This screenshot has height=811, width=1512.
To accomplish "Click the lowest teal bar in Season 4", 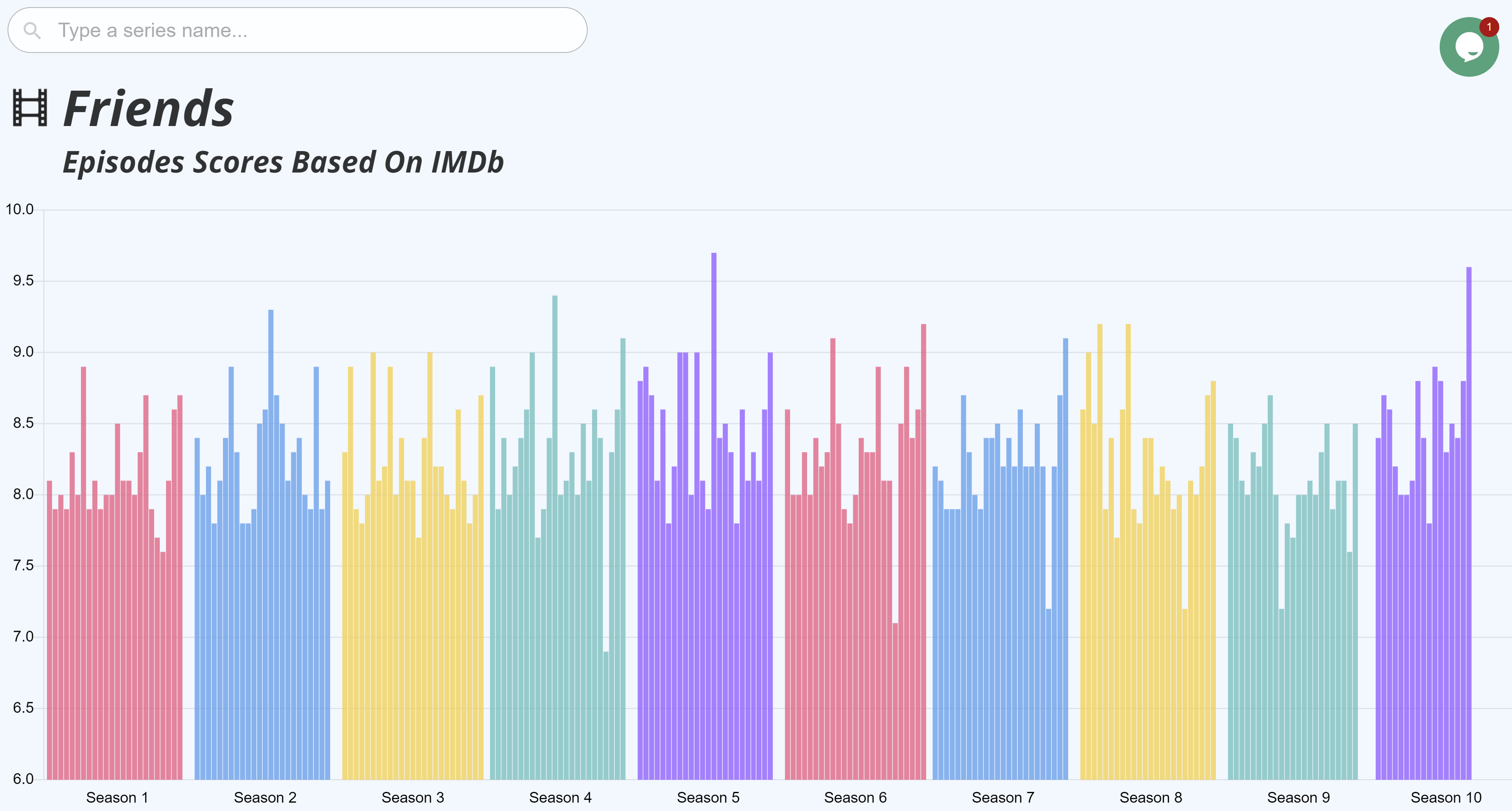I will click(606, 715).
